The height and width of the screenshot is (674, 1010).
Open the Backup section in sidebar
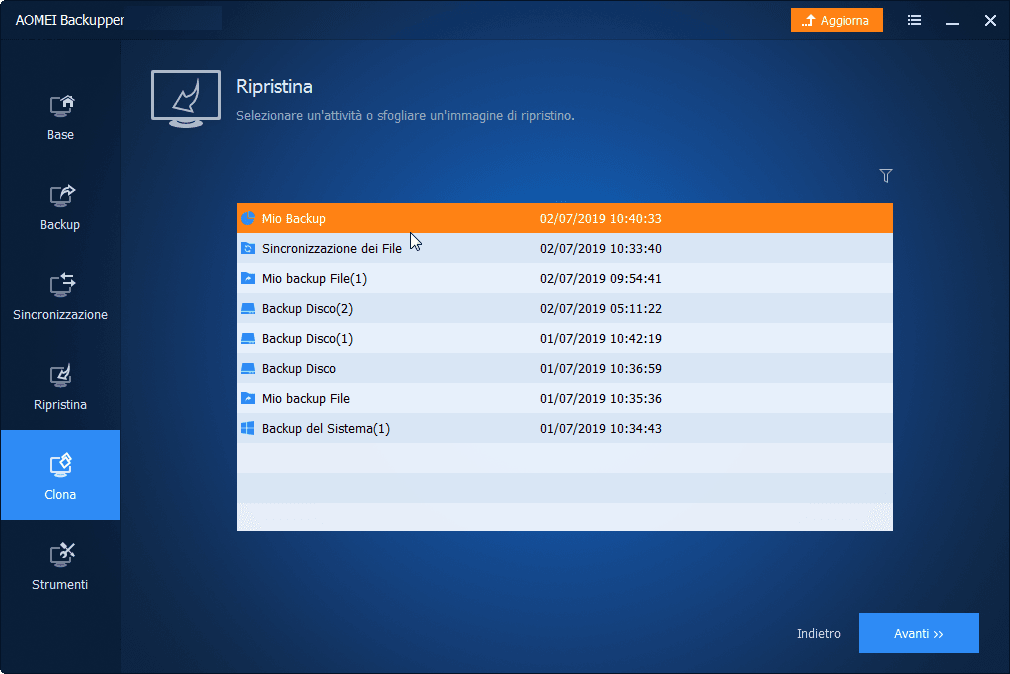tap(61, 207)
